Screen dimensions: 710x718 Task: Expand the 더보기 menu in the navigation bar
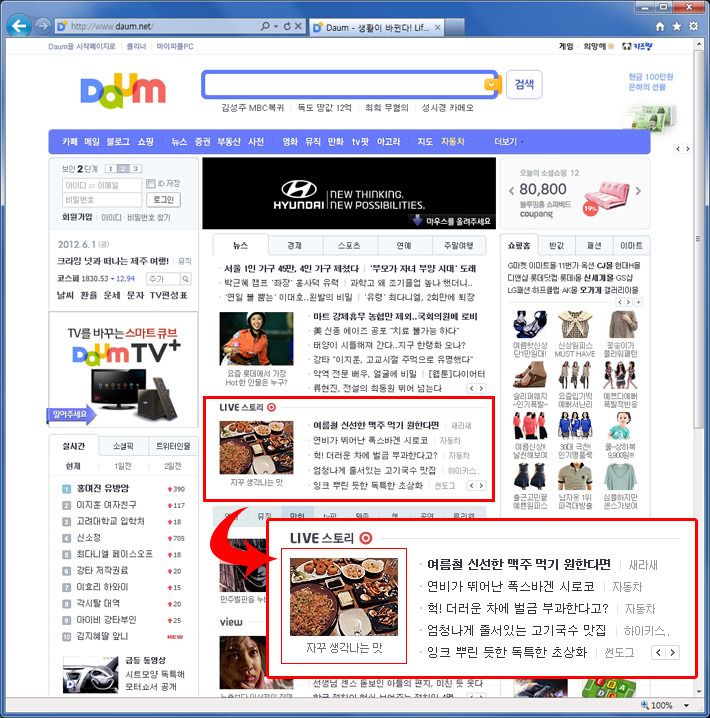(x=509, y=142)
